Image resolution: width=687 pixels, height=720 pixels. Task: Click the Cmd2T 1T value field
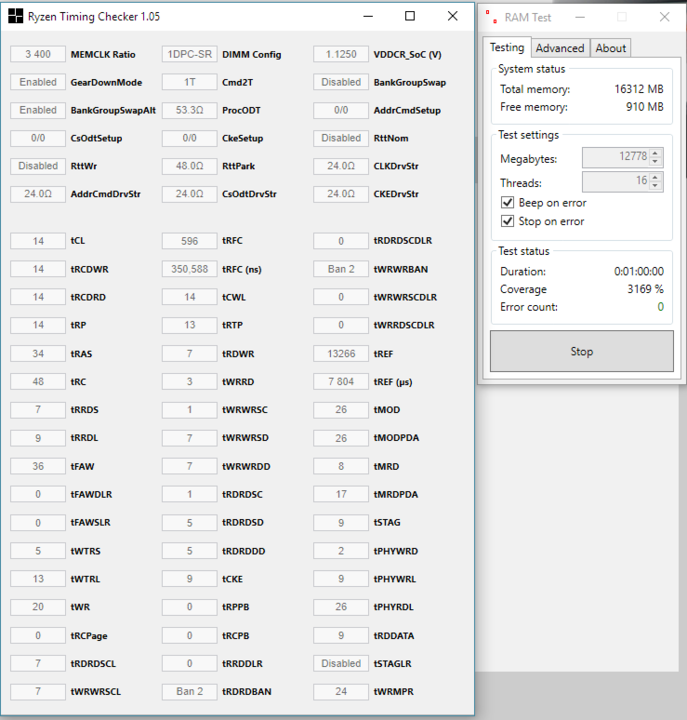point(190,82)
